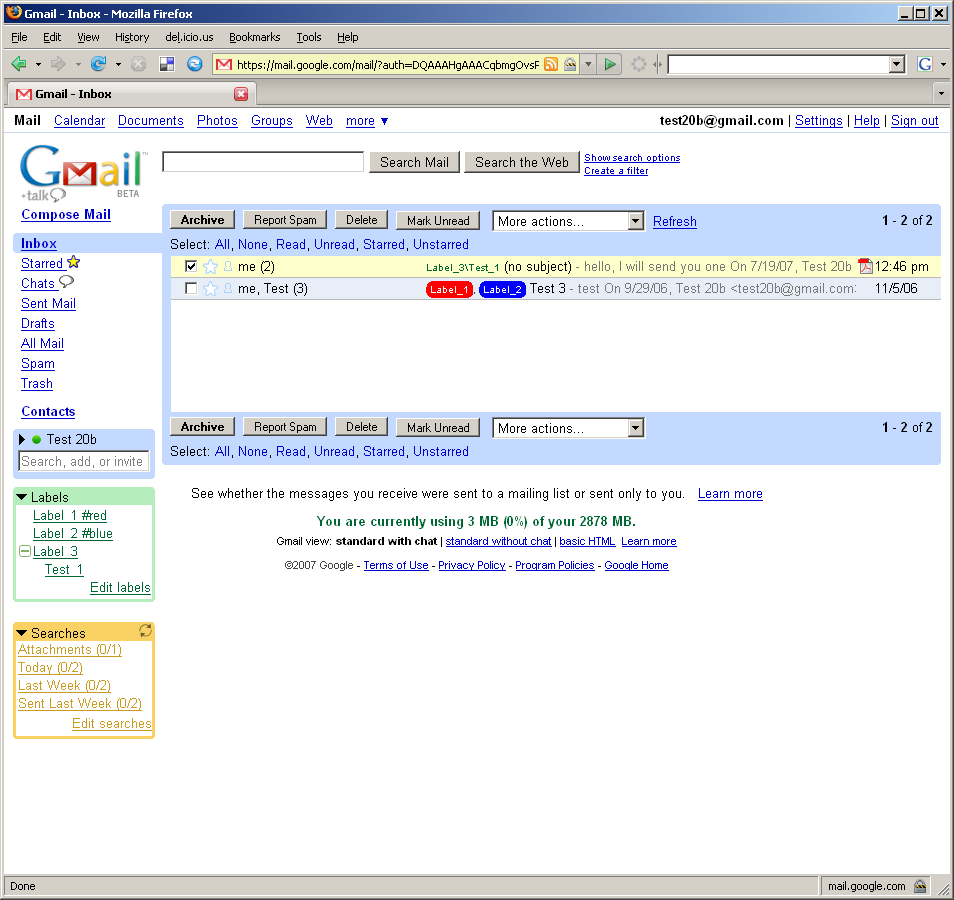The width and height of the screenshot is (954, 900).
Task: Open the Settings link
Action: click(x=818, y=120)
